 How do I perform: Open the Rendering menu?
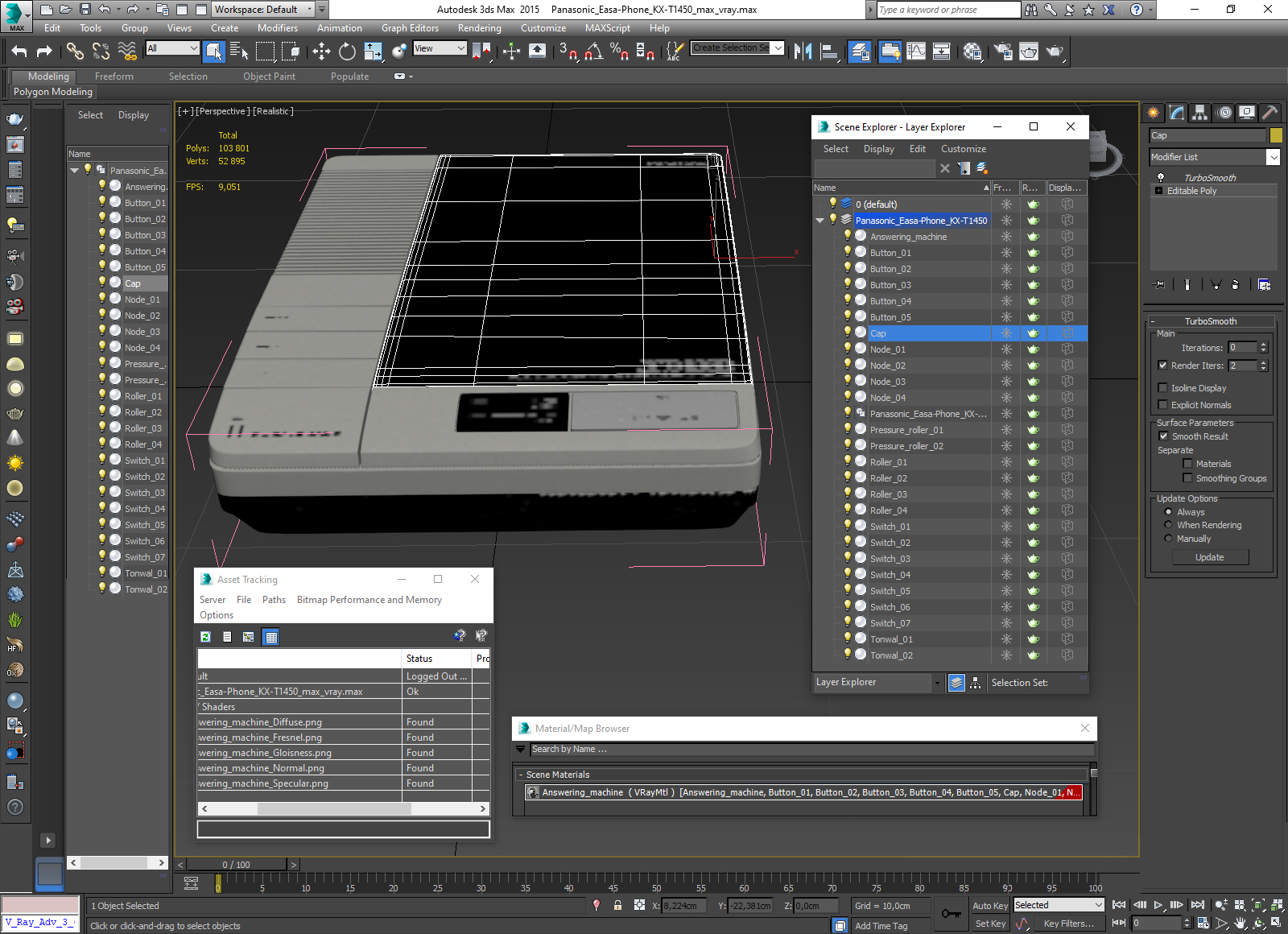[x=479, y=28]
